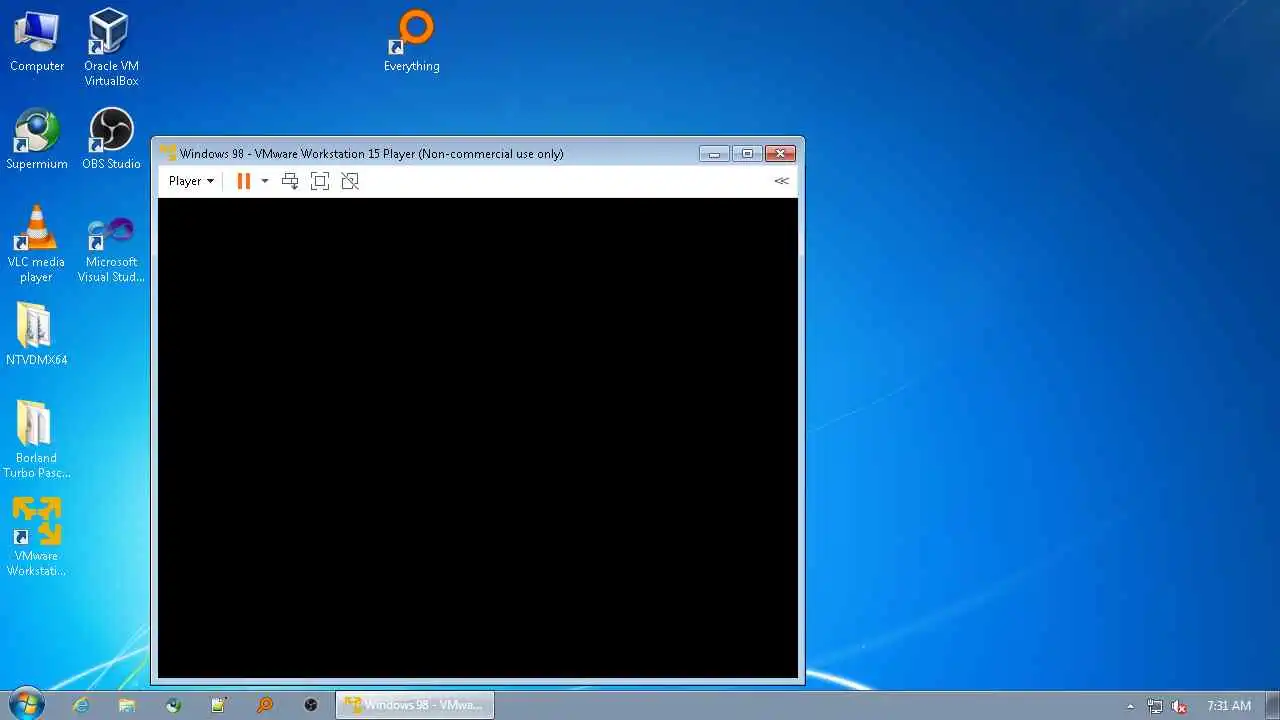This screenshot has height=720, width=1280.
Task: Show hidden system tray icons arrow
Action: (x=1131, y=706)
